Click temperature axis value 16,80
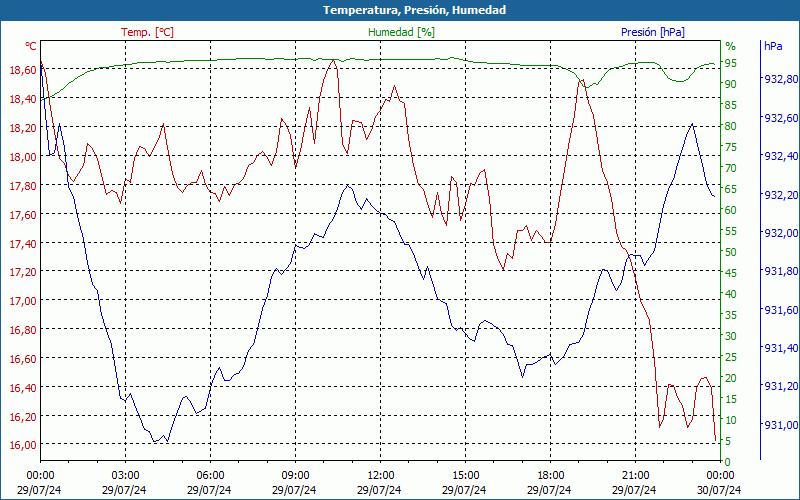This screenshot has height=500, width=800. click(22, 330)
